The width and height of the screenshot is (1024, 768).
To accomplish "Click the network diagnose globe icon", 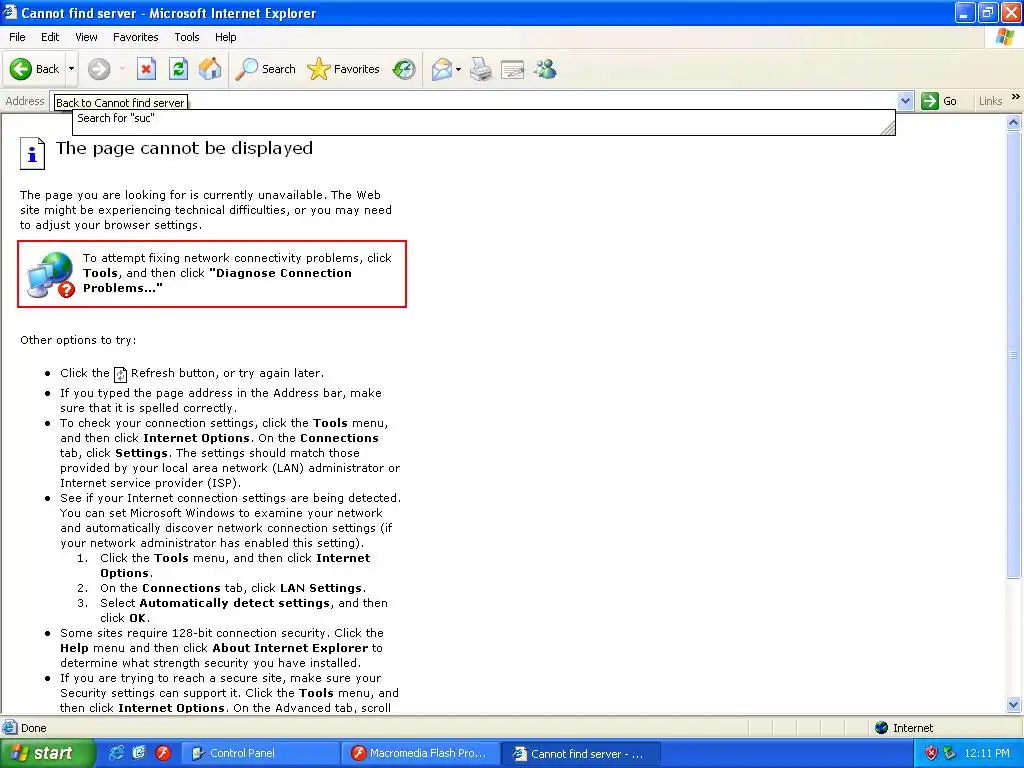I will [x=50, y=274].
